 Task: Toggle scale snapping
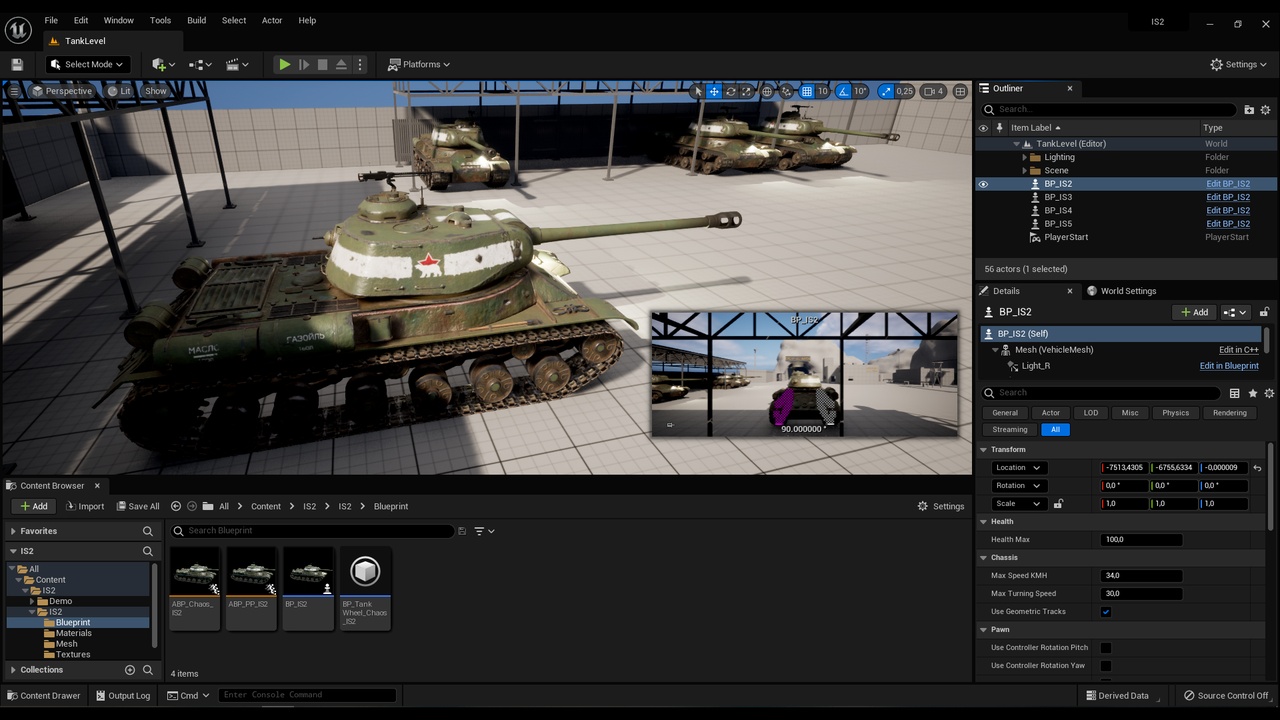click(x=886, y=91)
